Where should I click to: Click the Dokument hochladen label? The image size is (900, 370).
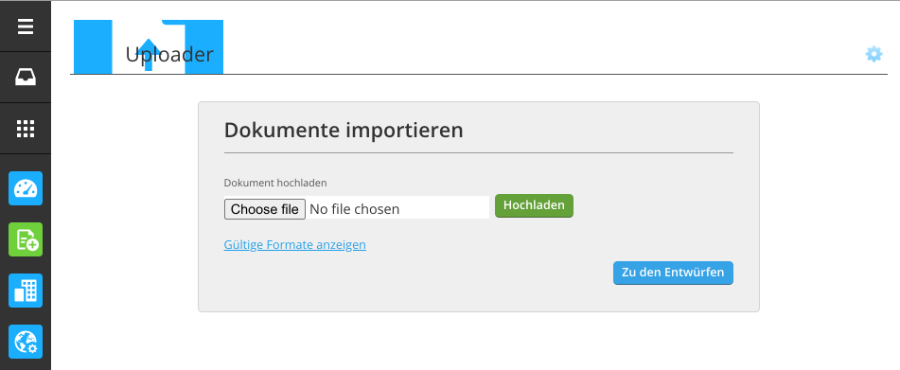click(x=275, y=183)
